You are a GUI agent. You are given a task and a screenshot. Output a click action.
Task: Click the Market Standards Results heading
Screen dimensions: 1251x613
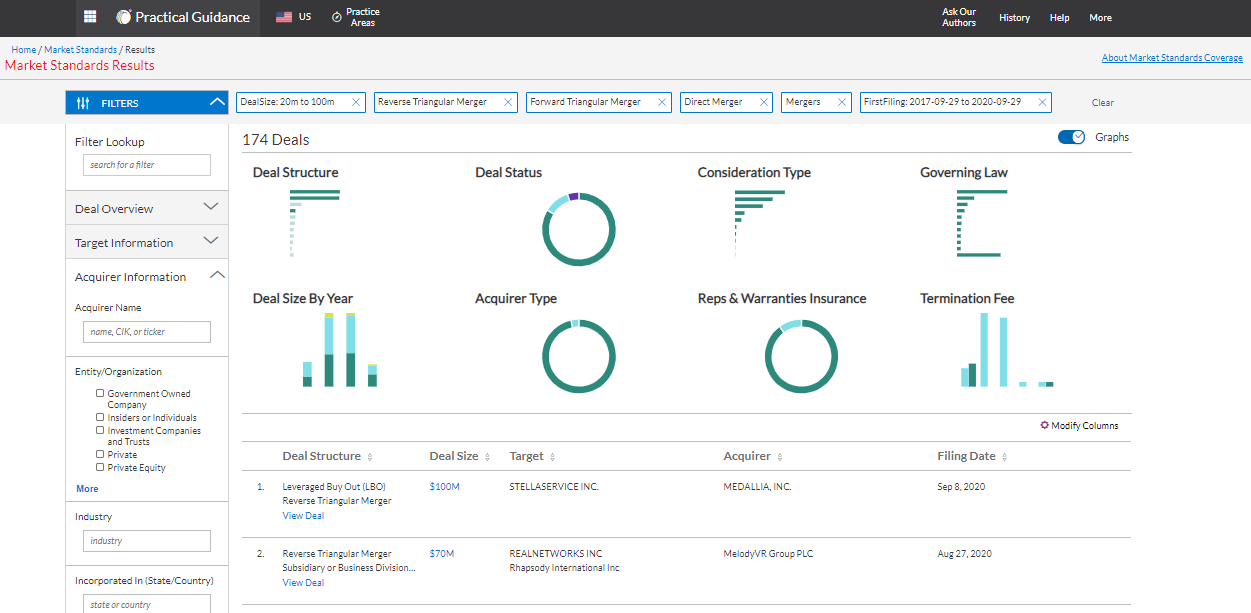click(x=80, y=65)
